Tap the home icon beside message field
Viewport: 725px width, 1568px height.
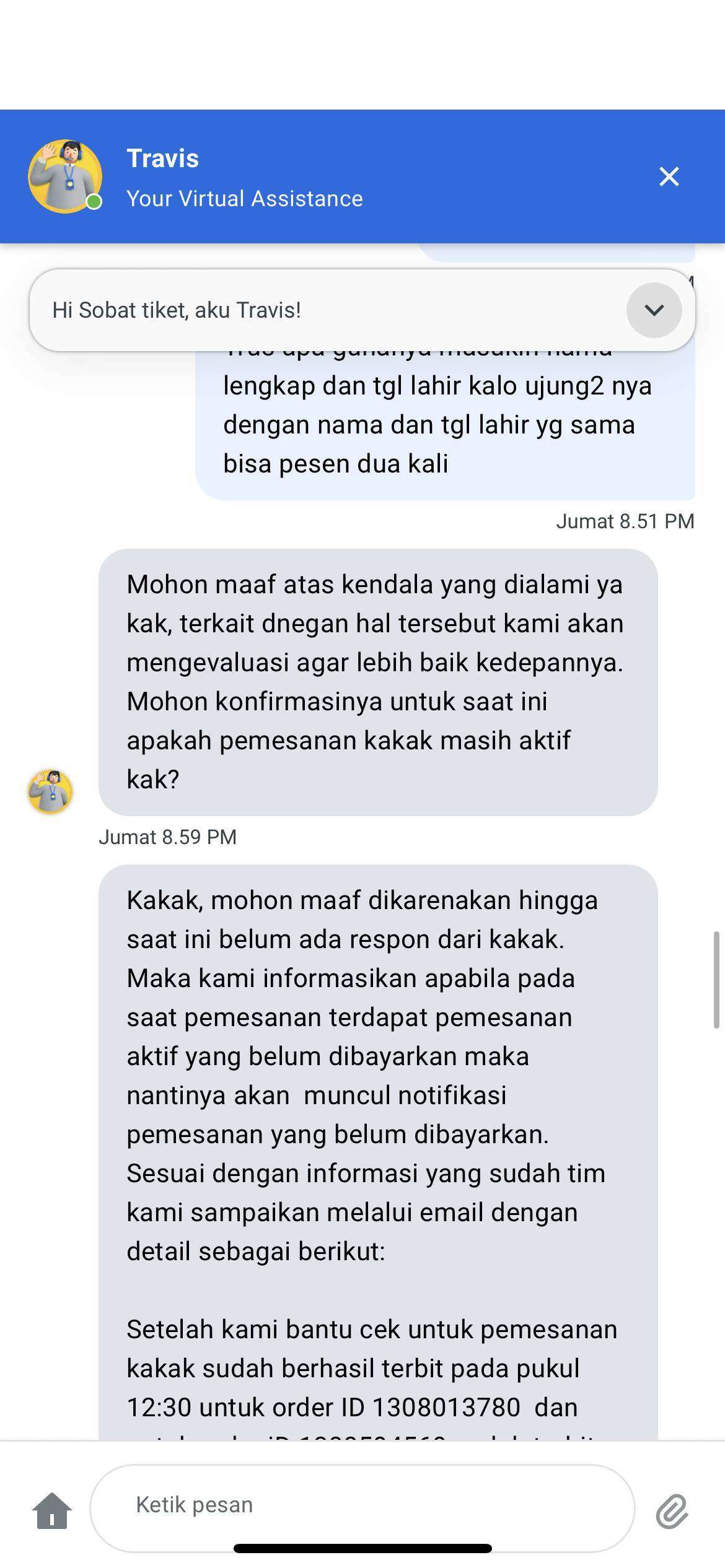[52, 1510]
